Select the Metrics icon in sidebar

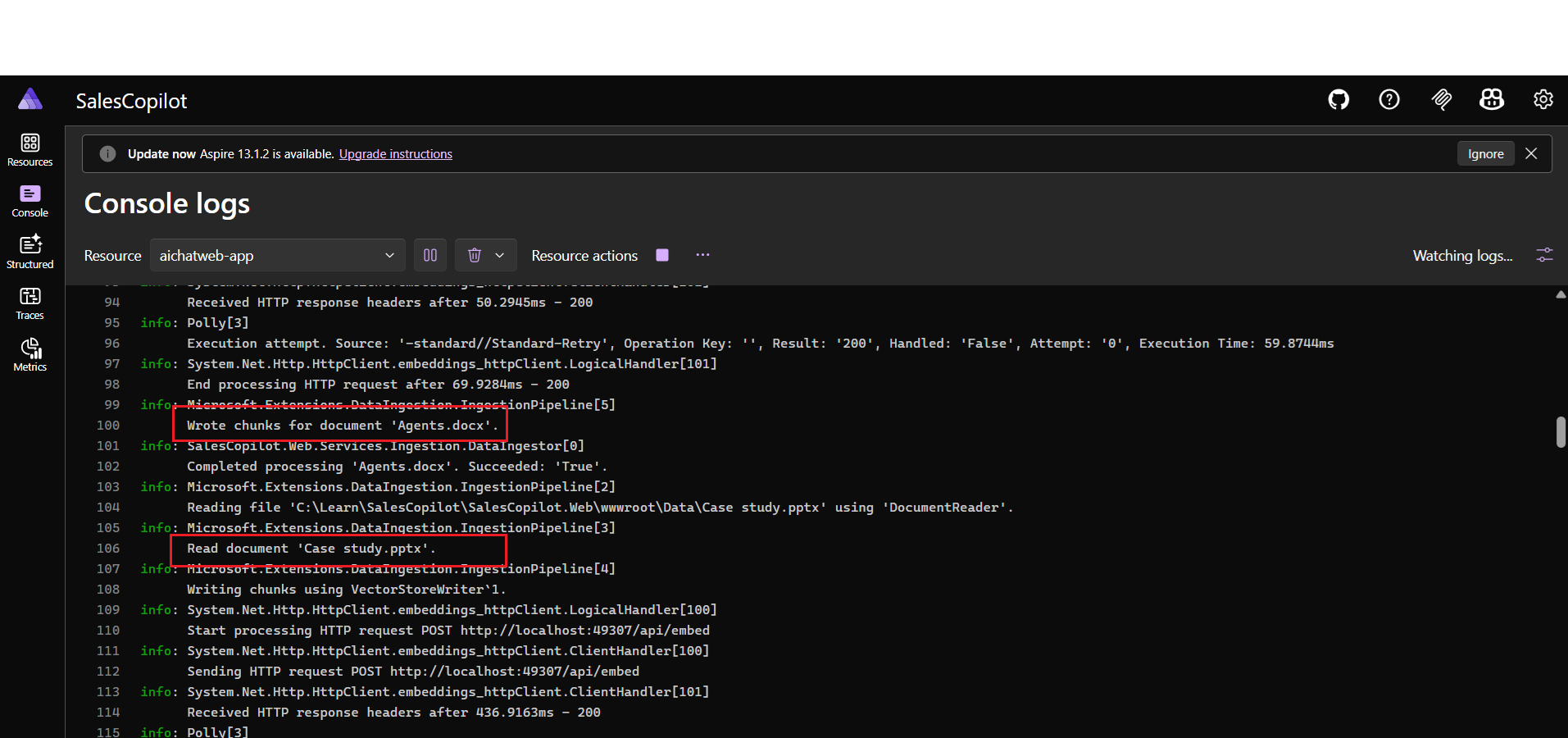30,354
